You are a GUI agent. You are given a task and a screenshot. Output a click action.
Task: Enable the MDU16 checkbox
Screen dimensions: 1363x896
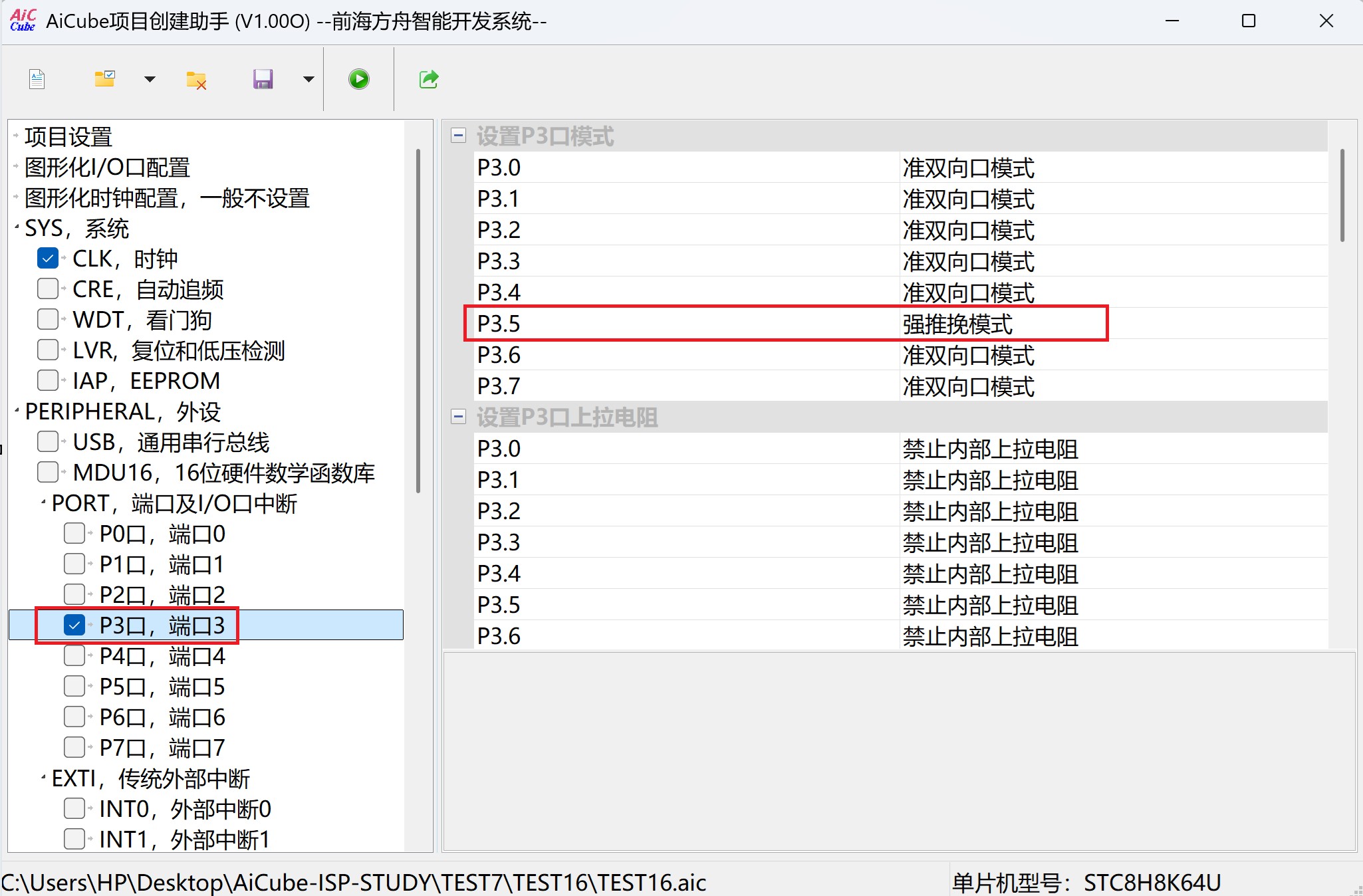48,472
